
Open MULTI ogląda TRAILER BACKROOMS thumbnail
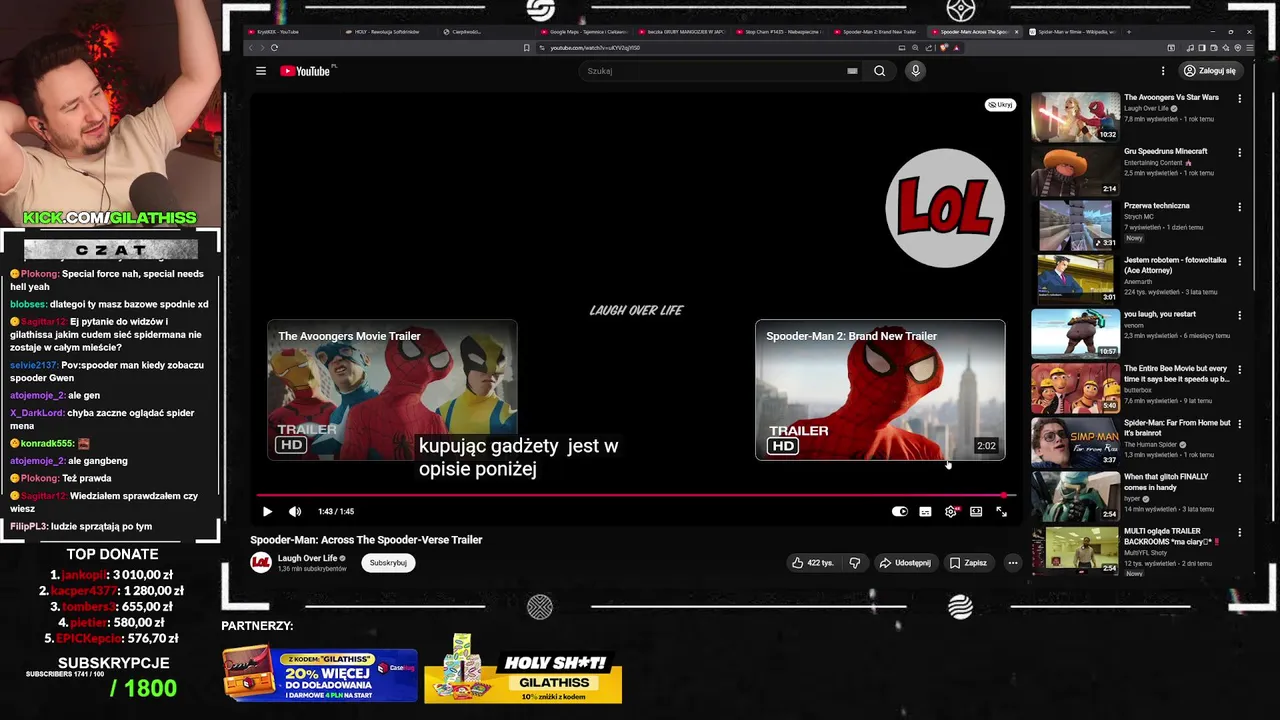coord(1076,550)
